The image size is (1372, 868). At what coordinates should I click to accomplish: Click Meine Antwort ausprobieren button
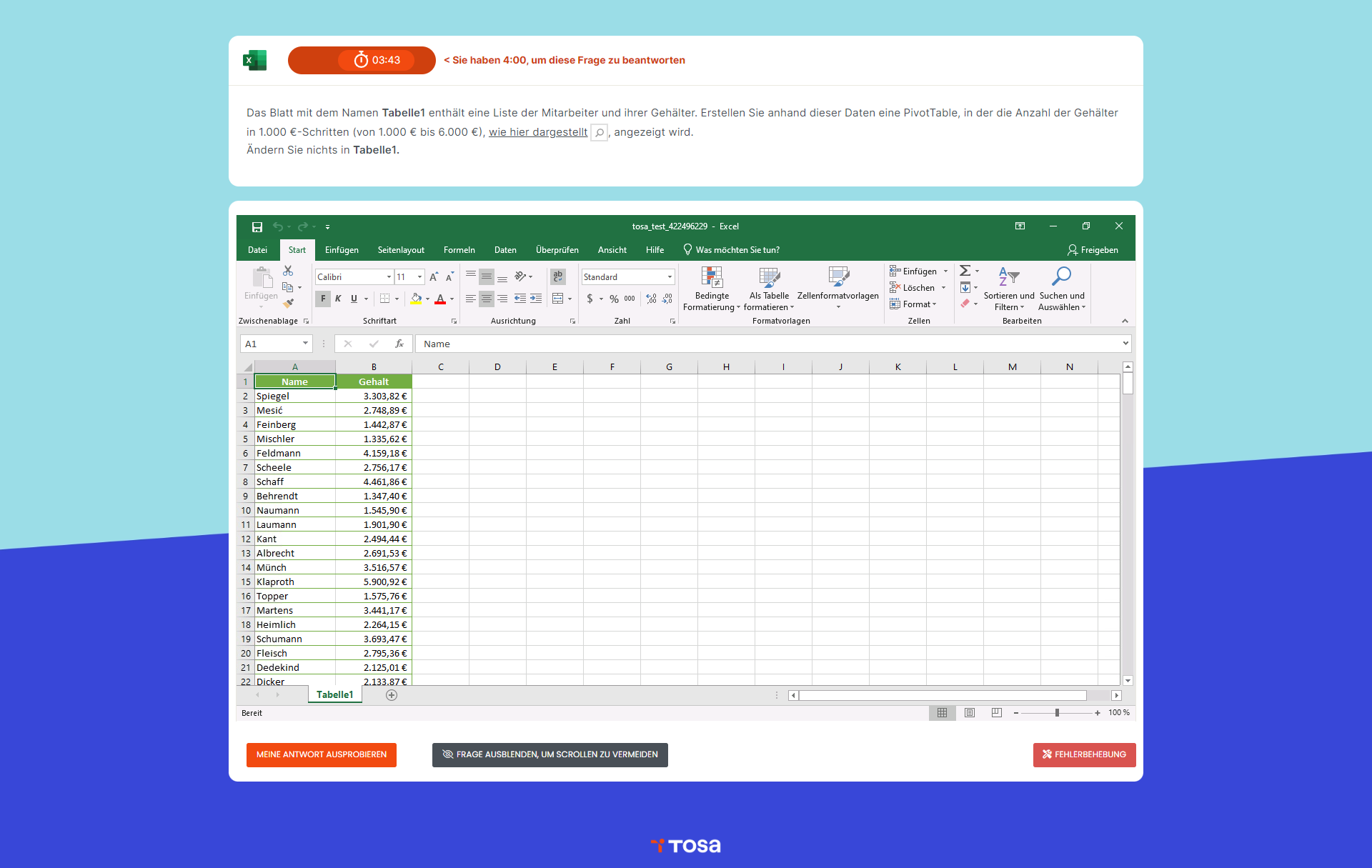pos(322,755)
